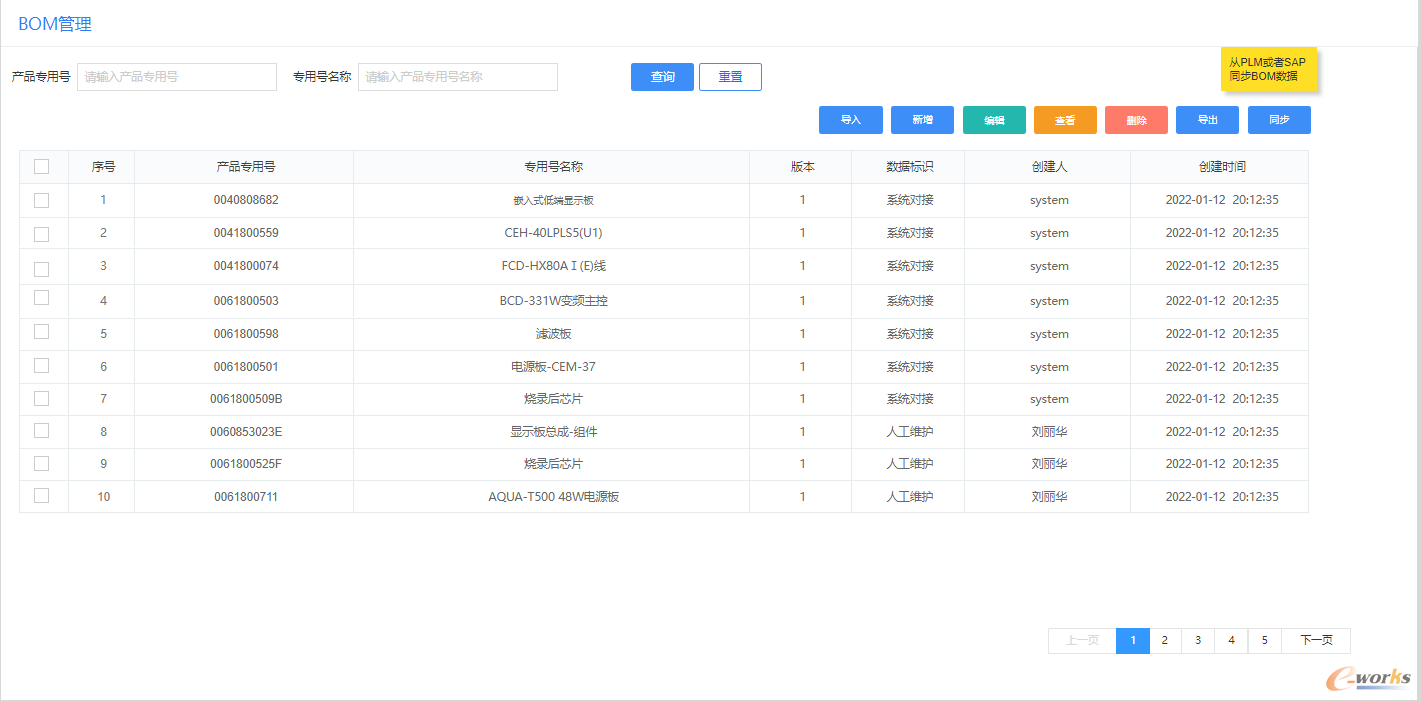Click 人工维护 in row 0060853023E

(x=910, y=432)
